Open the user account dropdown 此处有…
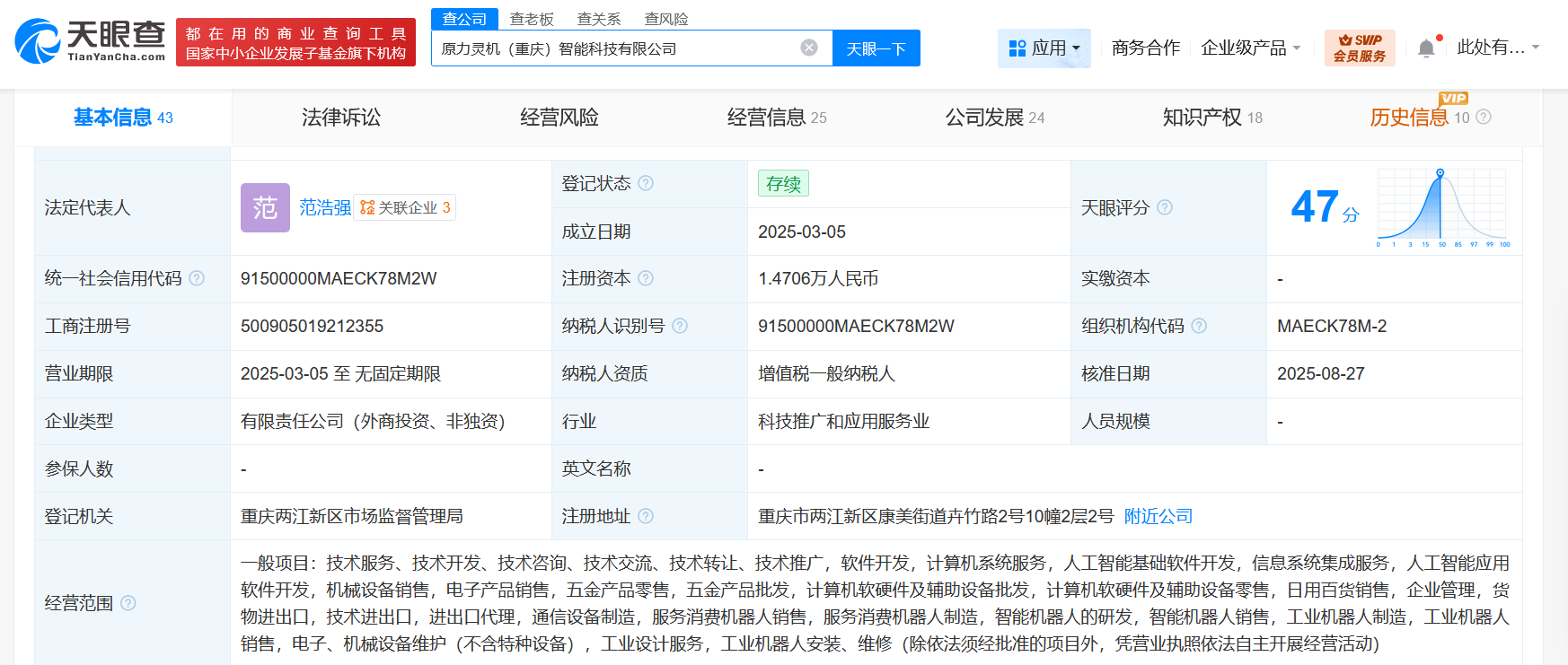The height and width of the screenshot is (665, 1568). [1497, 48]
